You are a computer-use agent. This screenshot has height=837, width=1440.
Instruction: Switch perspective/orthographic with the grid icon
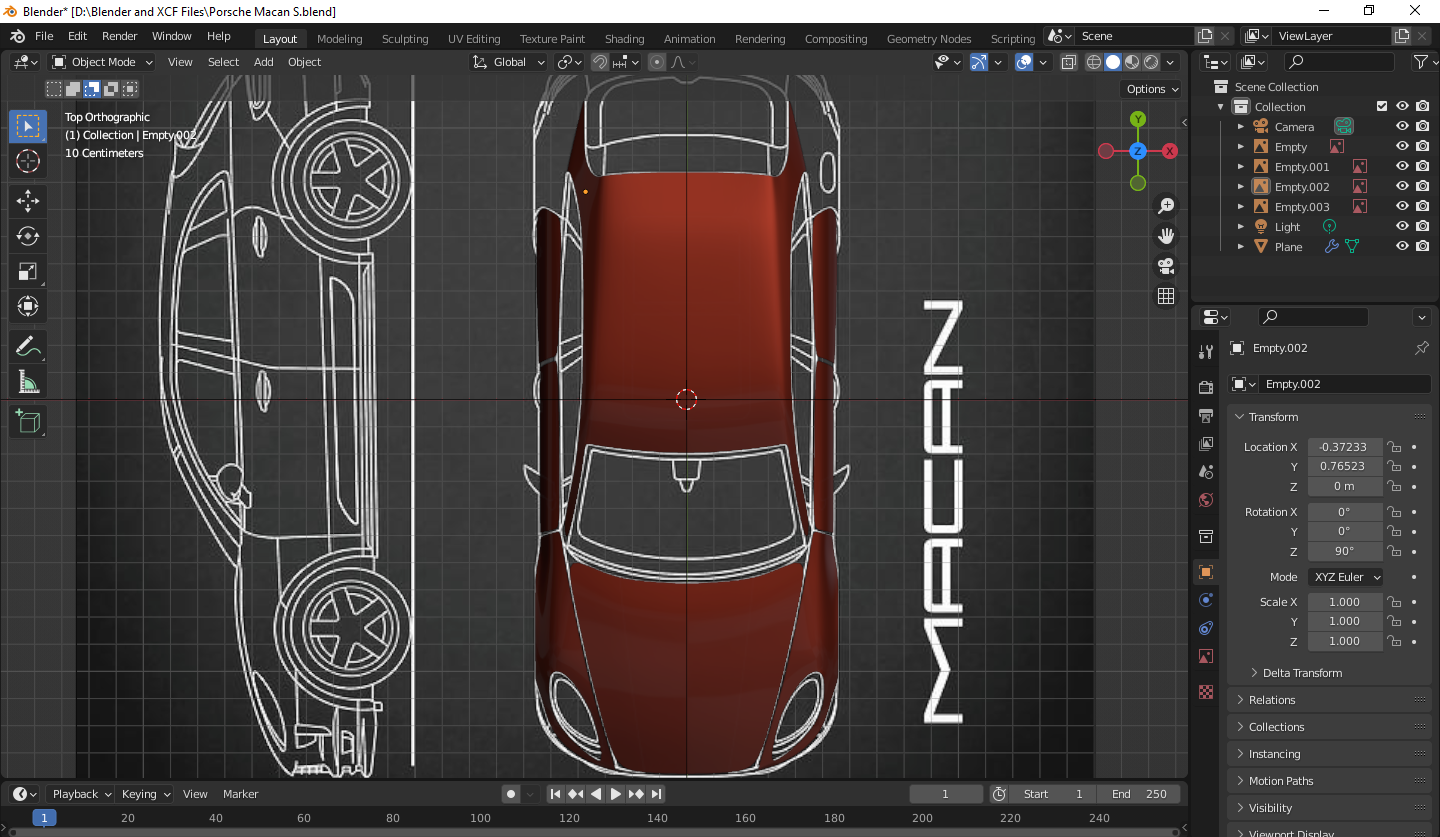(1166, 296)
